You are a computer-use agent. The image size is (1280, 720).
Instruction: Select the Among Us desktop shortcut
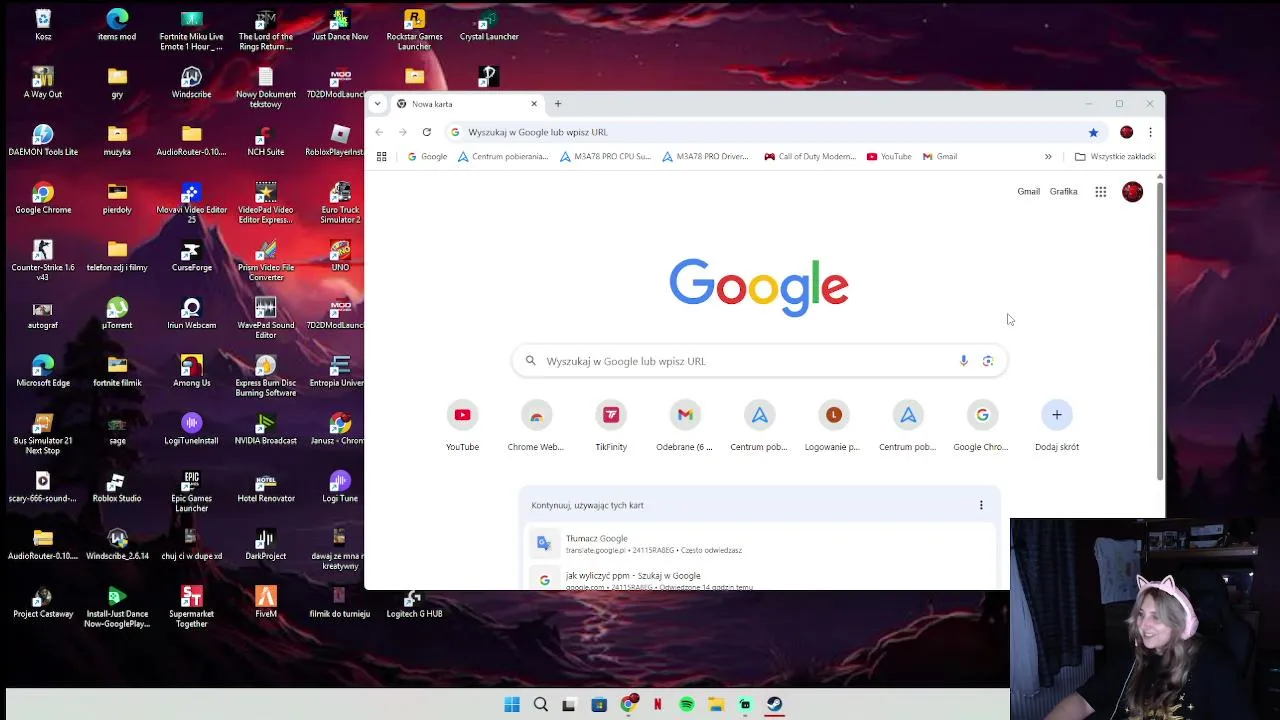coord(191,372)
